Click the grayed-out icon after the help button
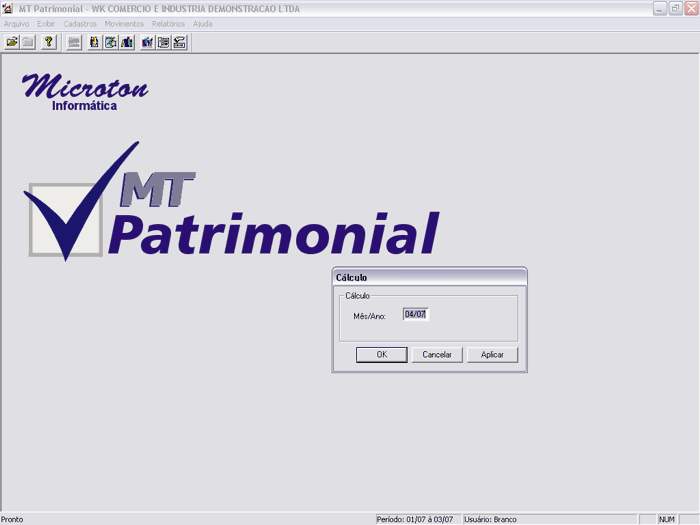This screenshot has height=525, width=700. coord(74,42)
